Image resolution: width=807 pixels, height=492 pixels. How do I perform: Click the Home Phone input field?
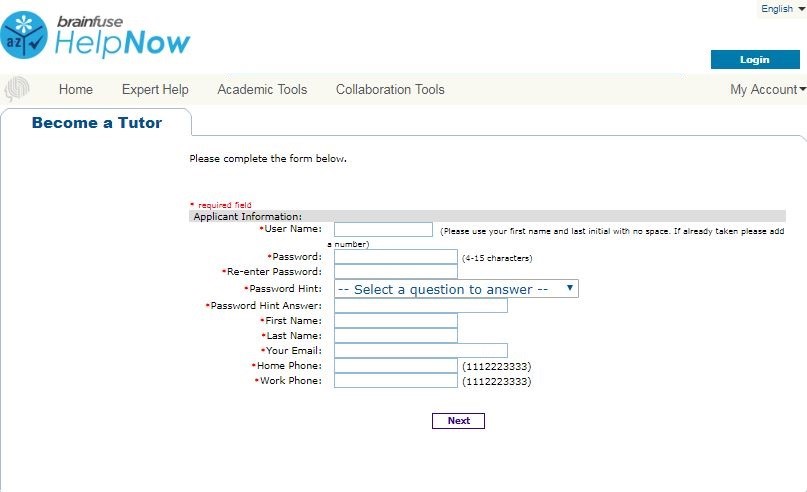tap(395, 366)
